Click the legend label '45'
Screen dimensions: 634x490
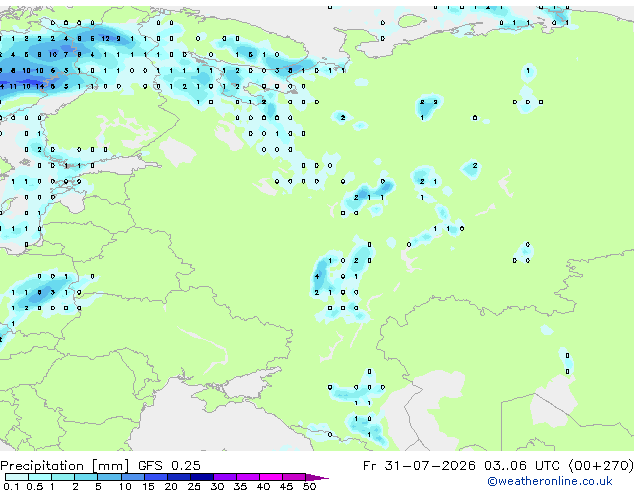pyautogui.click(x=286, y=486)
